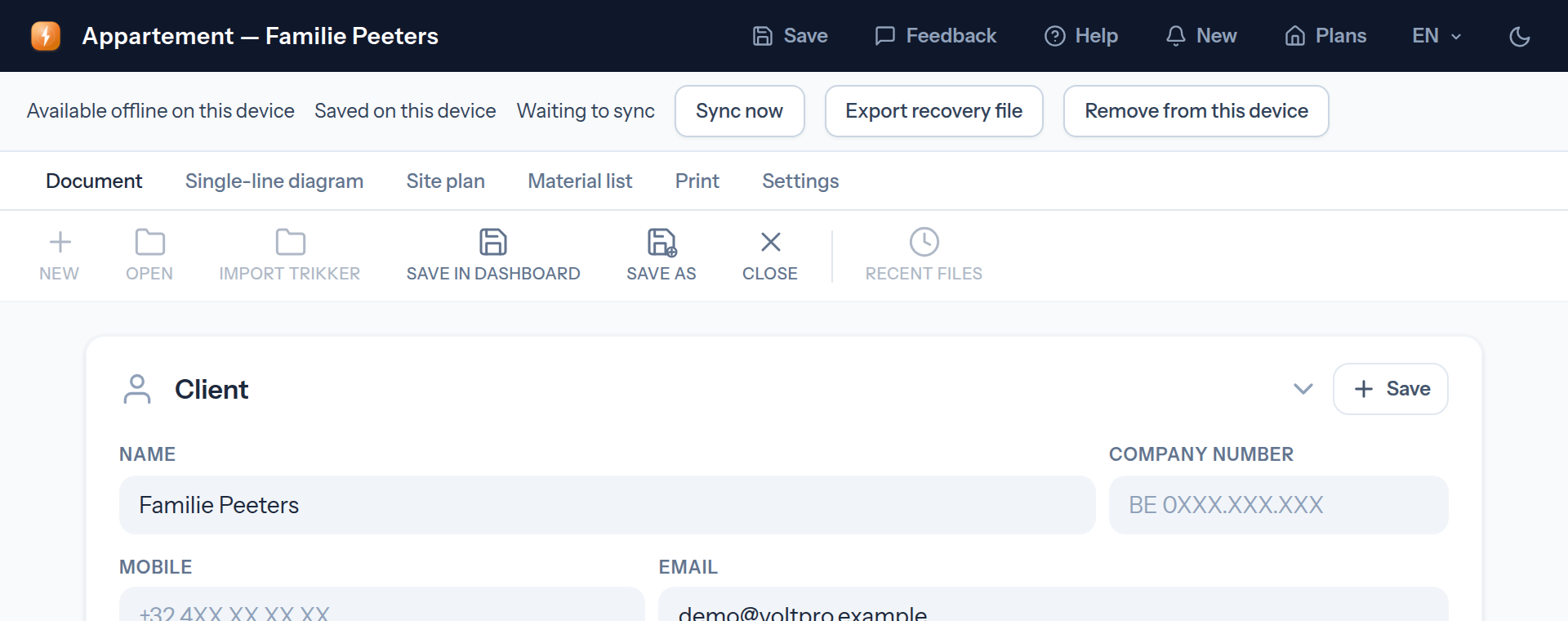Click the 'Waiting to sync' status text
1568x621 pixels.
(x=586, y=111)
